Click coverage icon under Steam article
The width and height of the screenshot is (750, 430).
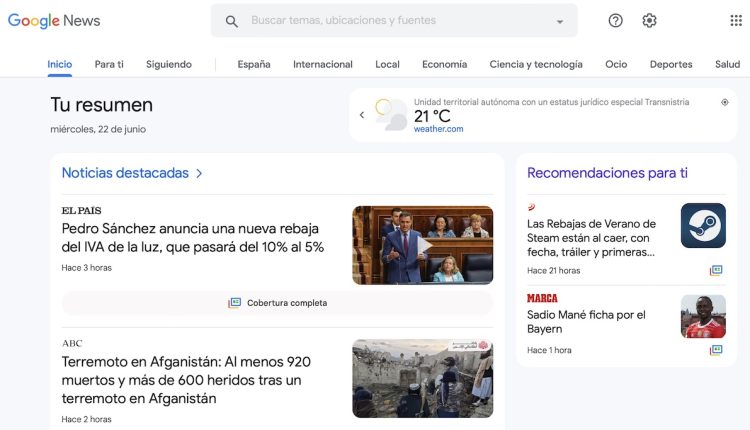(716, 270)
